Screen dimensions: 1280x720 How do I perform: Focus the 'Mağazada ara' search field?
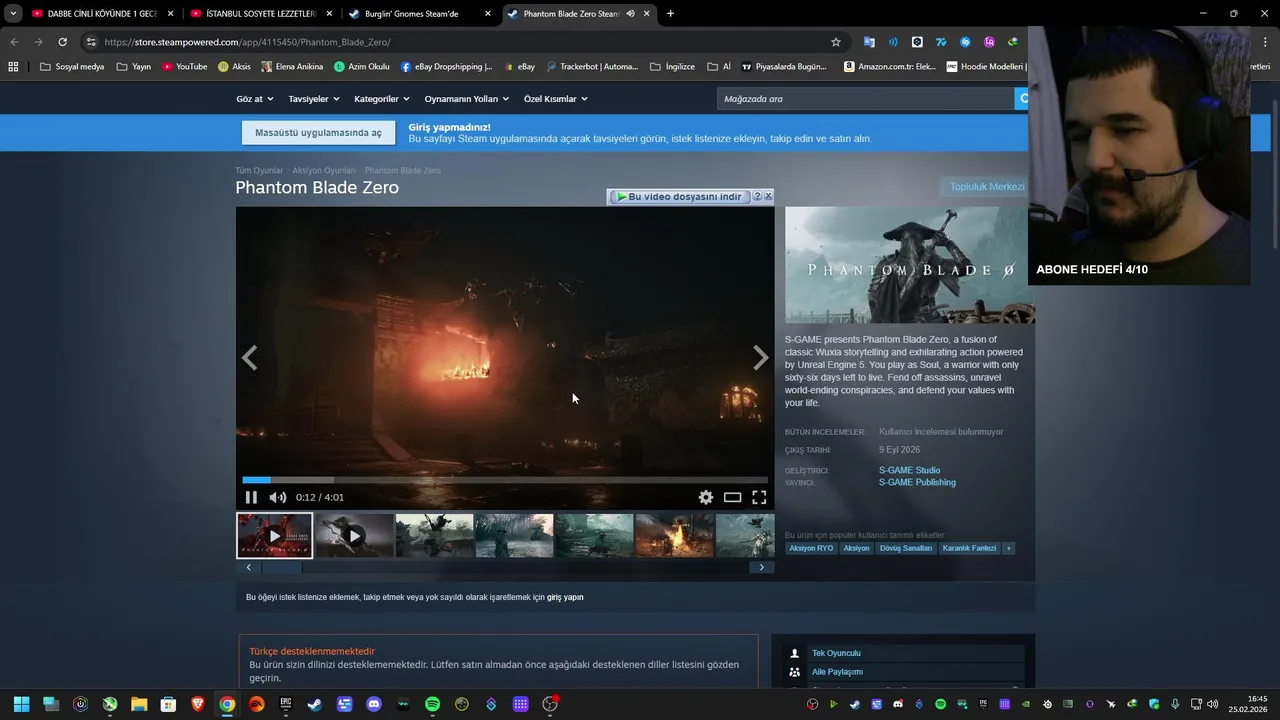865,99
